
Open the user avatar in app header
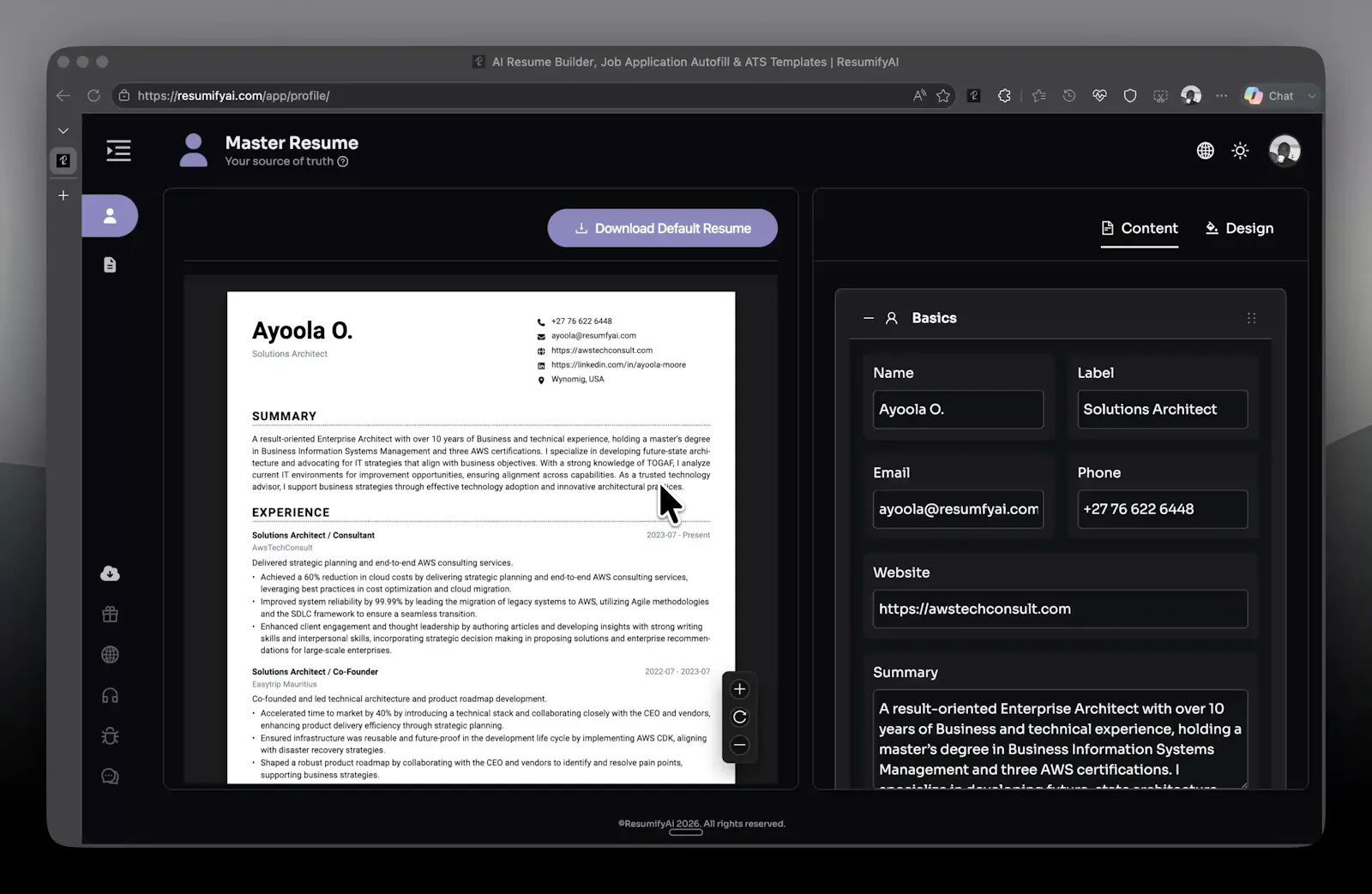click(1285, 151)
